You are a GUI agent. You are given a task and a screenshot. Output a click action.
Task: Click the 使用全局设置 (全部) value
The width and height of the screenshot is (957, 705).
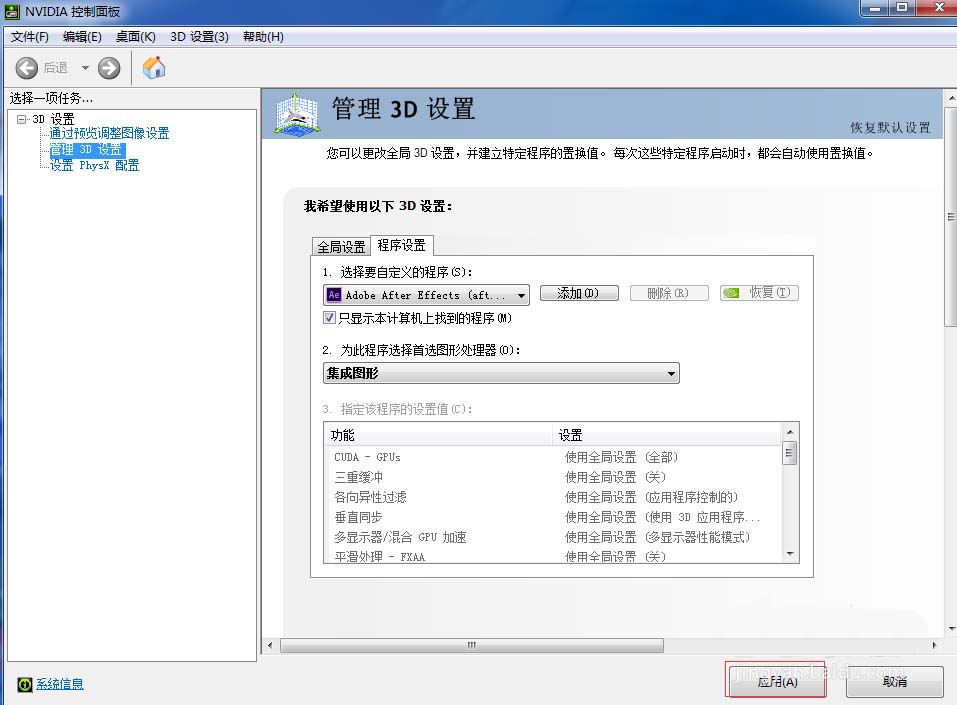(621, 457)
